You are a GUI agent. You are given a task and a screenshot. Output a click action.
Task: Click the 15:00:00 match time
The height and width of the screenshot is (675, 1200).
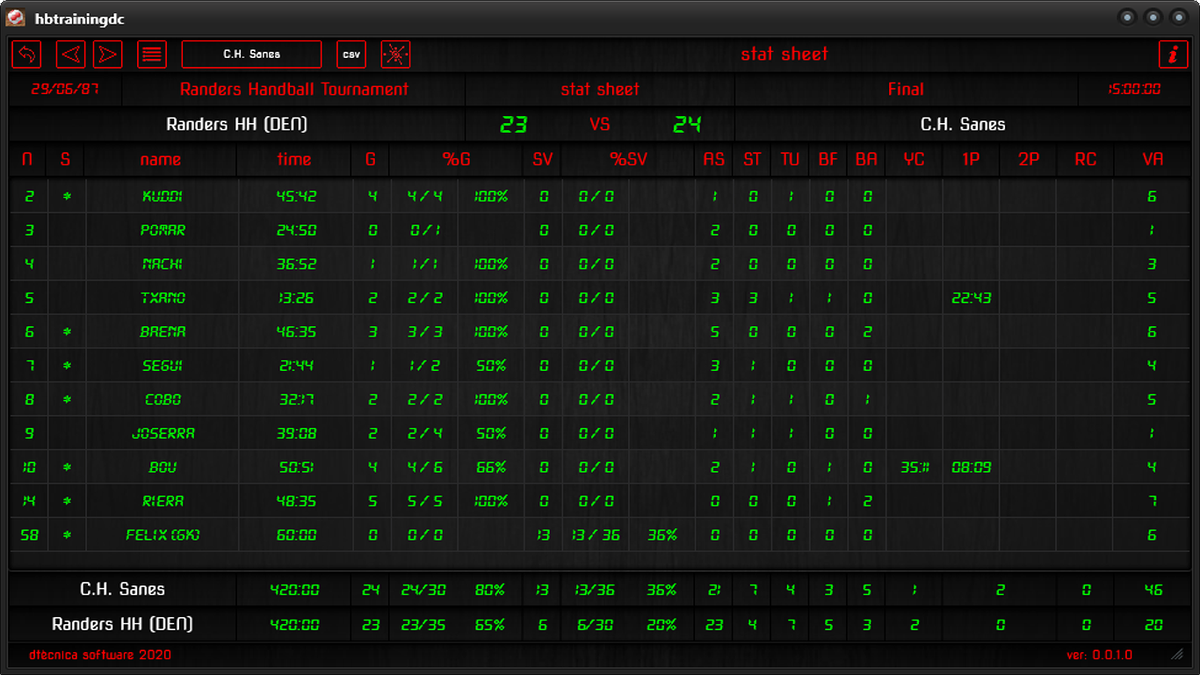pos(1134,89)
